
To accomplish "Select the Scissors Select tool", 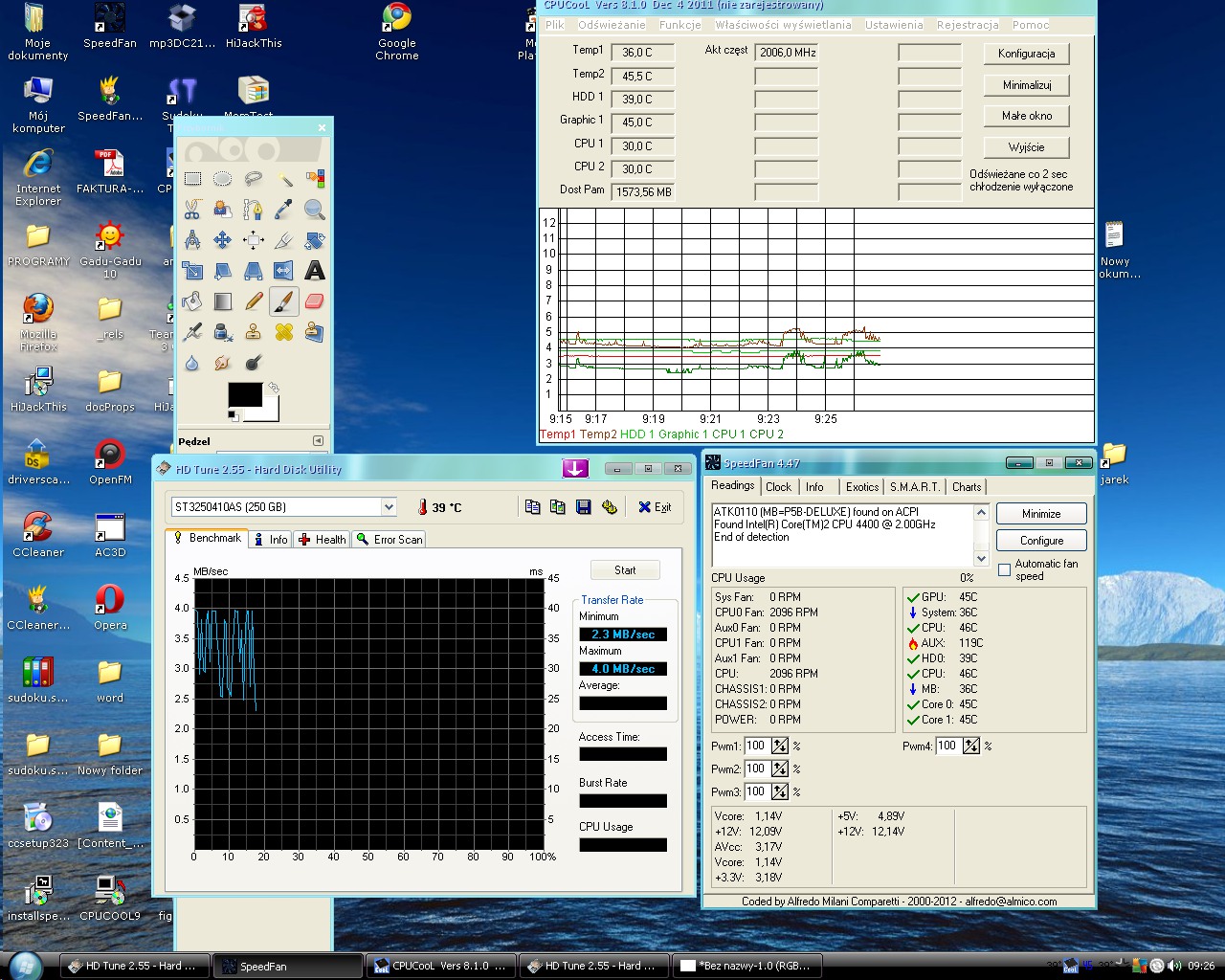I will pos(192,210).
